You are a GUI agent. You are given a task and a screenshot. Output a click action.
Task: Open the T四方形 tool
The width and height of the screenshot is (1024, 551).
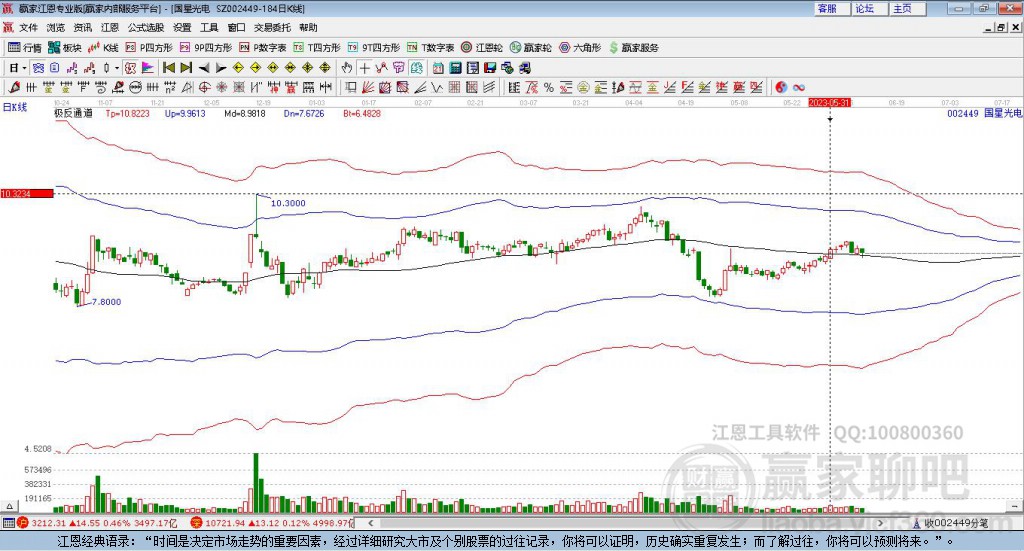(x=317, y=48)
